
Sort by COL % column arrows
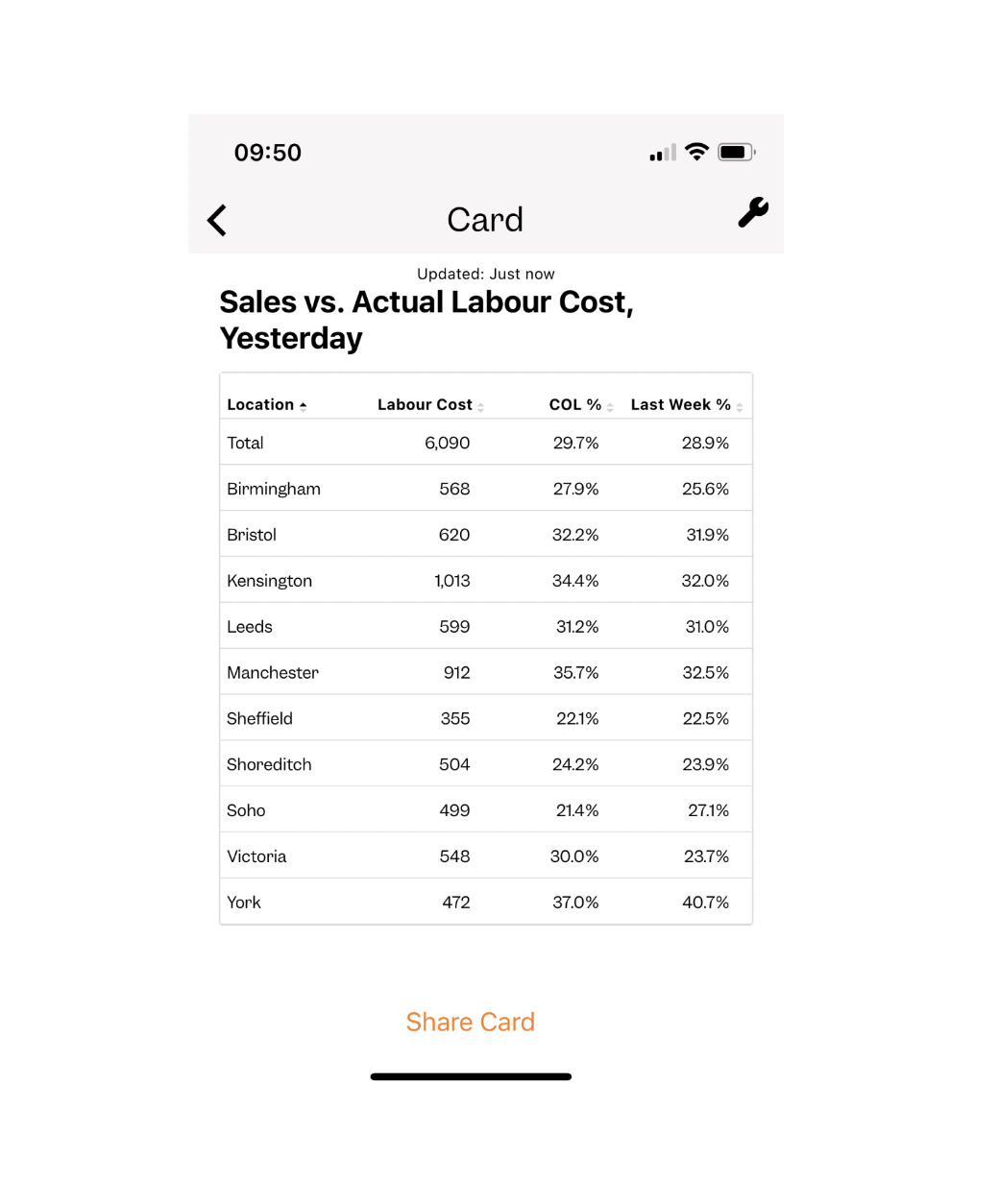pos(610,407)
